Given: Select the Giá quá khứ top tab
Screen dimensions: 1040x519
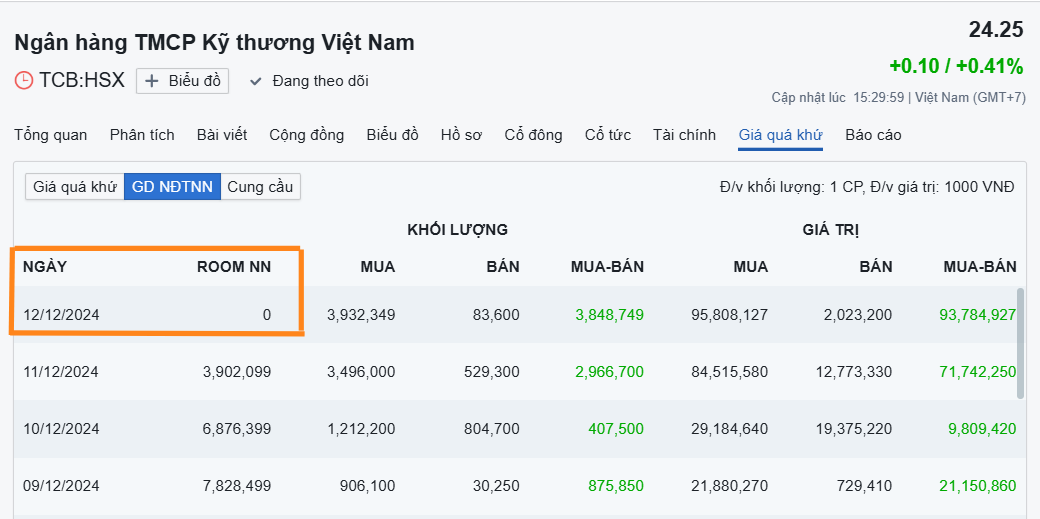Looking at the screenshot, I should tap(781, 135).
